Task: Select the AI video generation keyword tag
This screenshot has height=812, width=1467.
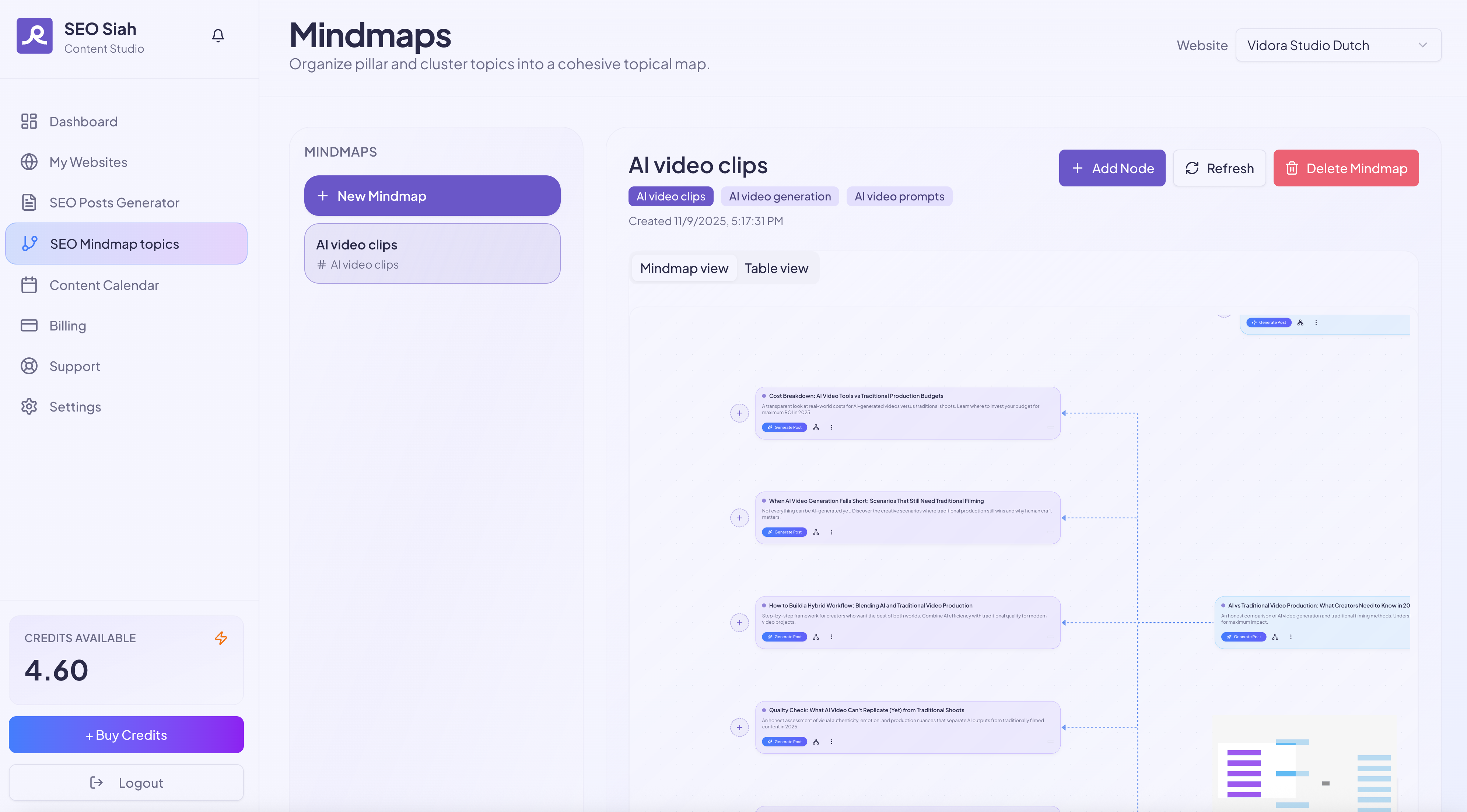Action: (780, 196)
